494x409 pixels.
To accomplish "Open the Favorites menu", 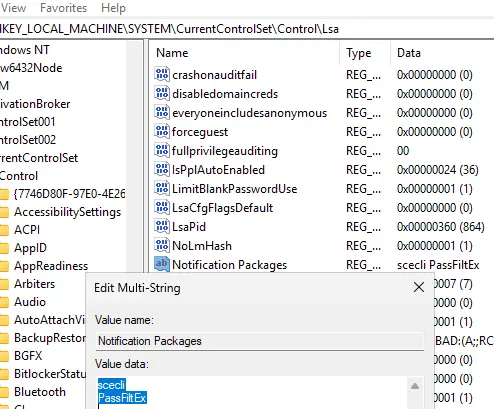I will point(63,8).
